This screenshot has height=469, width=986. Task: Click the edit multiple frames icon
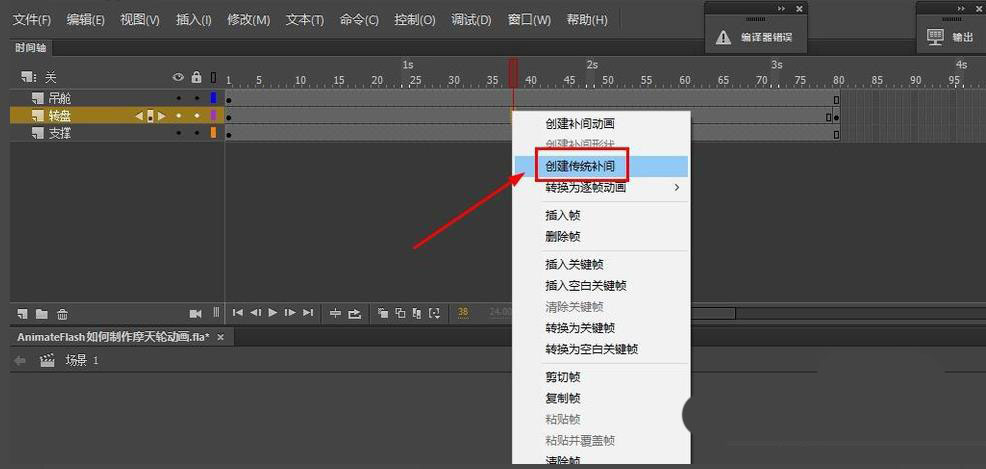point(417,312)
